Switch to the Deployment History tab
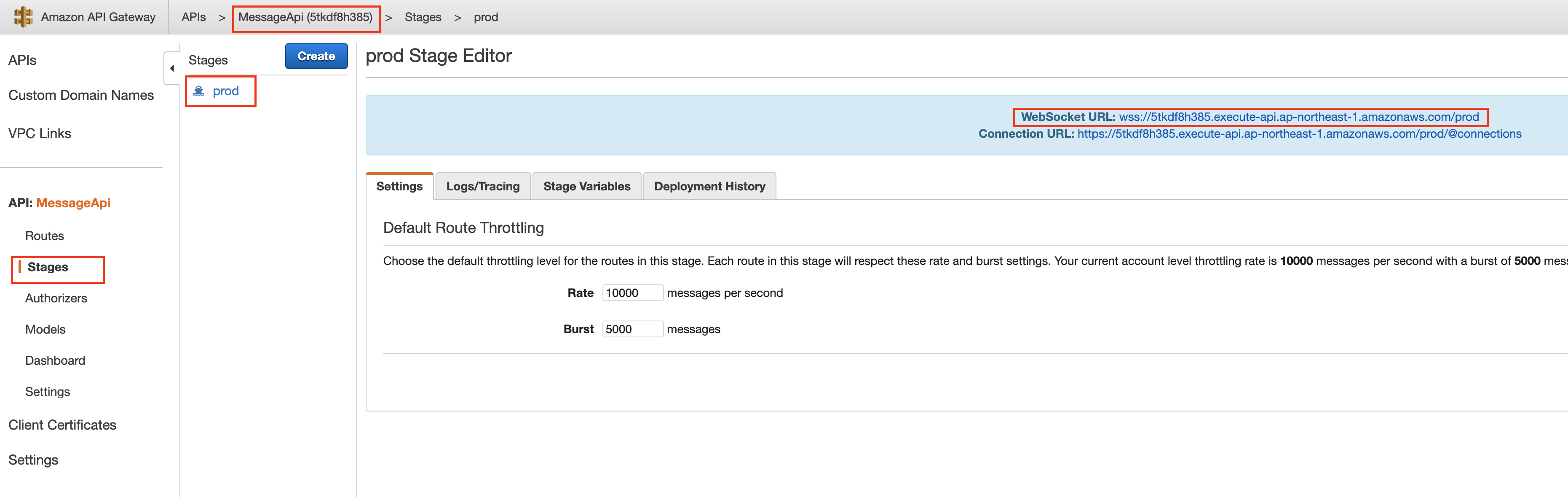Viewport: 1568px width, 497px height. pos(710,186)
